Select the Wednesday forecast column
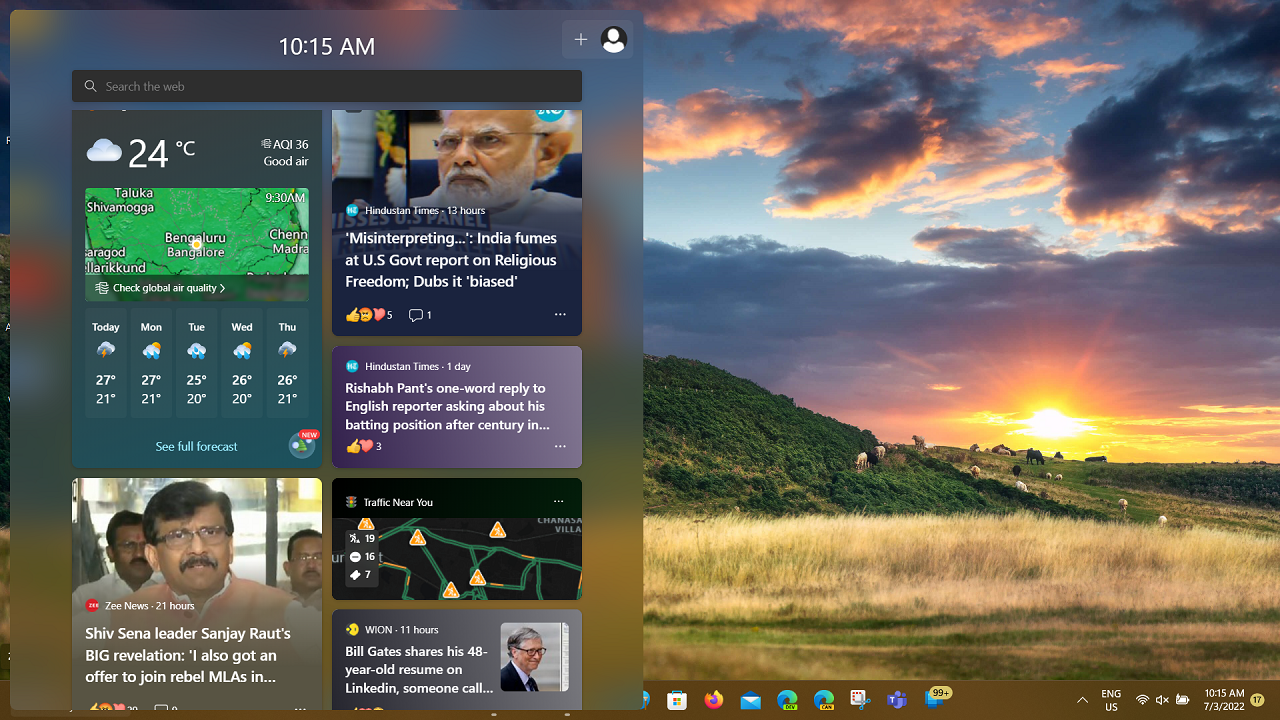1280x720 pixels. click(x=241, y=362)
